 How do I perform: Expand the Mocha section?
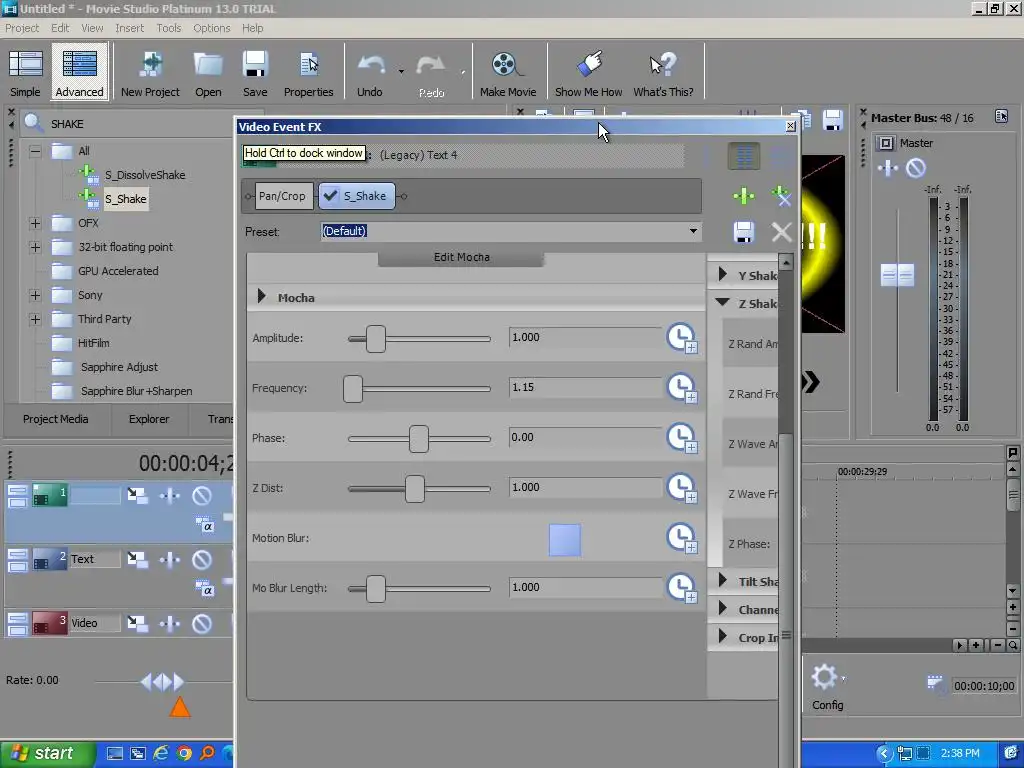[261, 296]
